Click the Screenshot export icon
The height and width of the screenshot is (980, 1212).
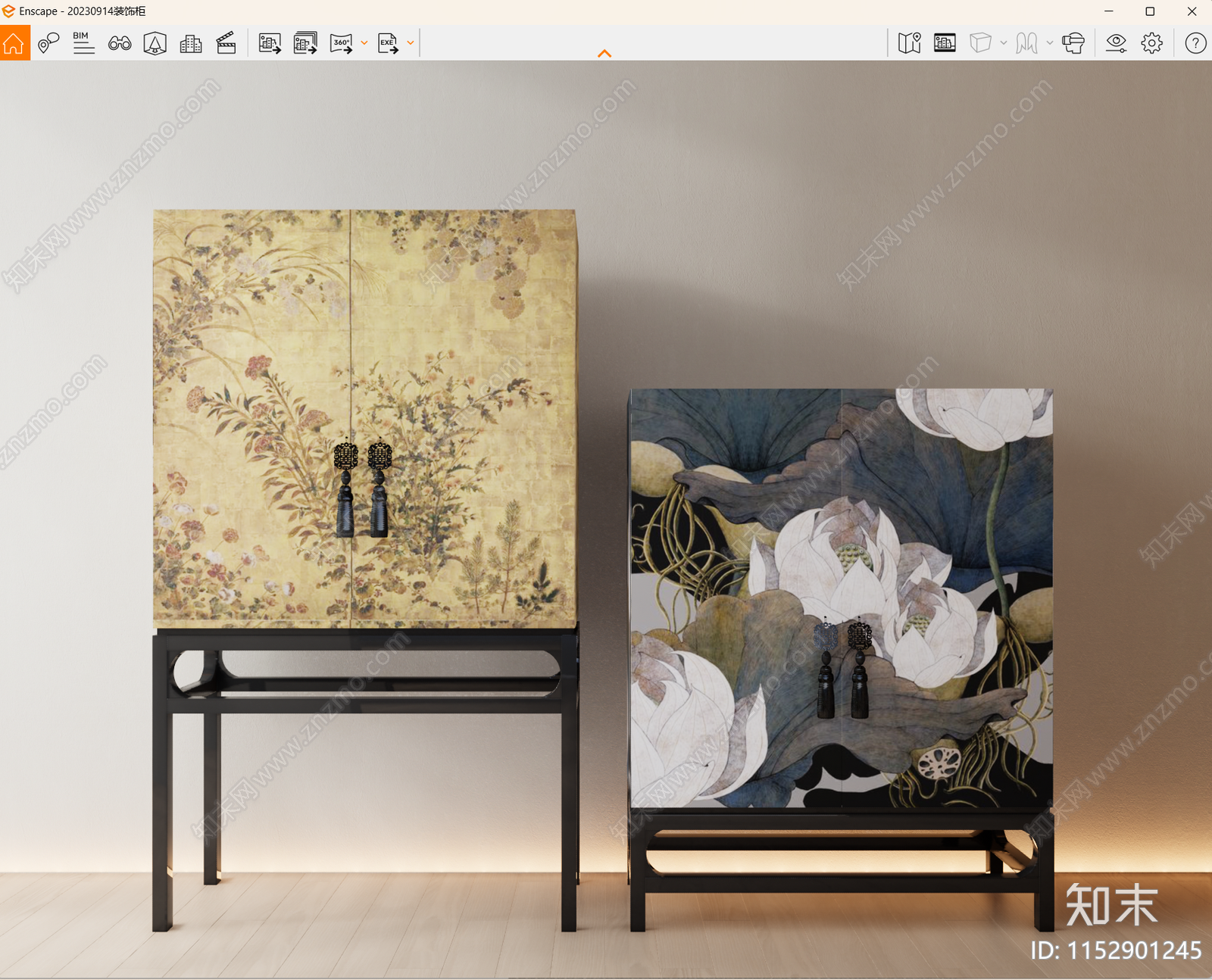click(270, 43)
